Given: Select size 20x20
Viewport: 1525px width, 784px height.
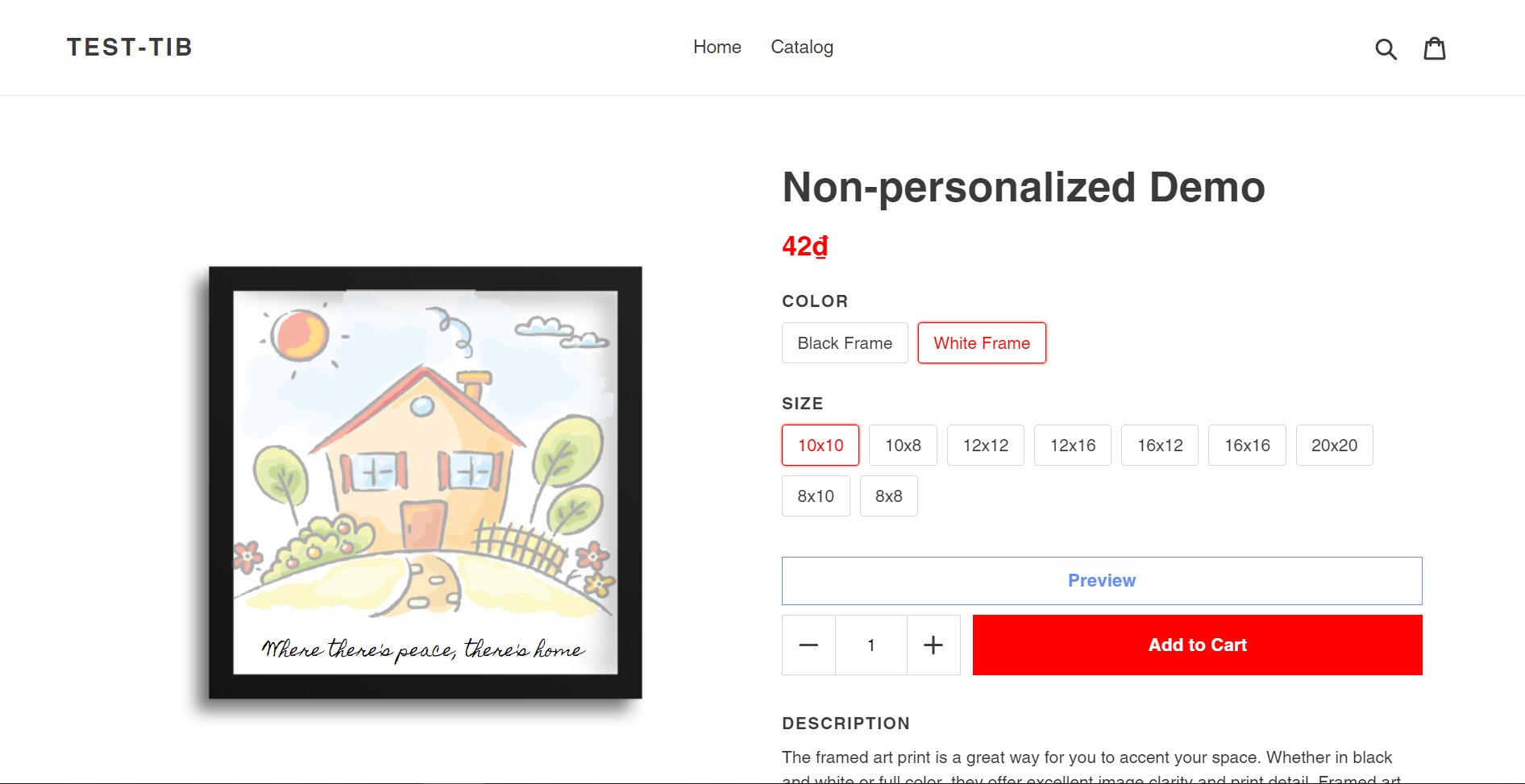Looking at the screenshot, I should (1334, 446).
